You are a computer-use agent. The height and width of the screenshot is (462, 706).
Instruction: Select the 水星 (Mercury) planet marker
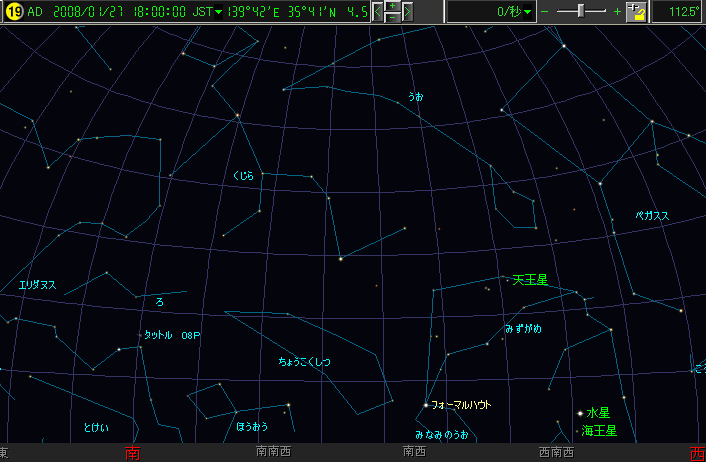tap(580, 413)
